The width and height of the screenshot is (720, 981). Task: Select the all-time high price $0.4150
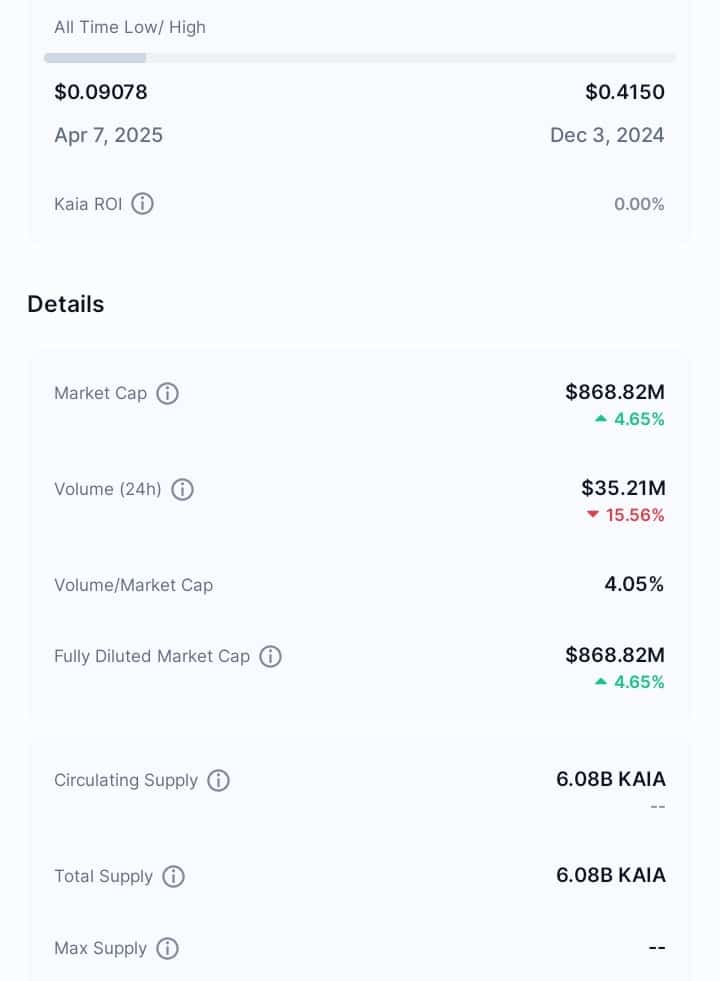click(x=625, y=92)
